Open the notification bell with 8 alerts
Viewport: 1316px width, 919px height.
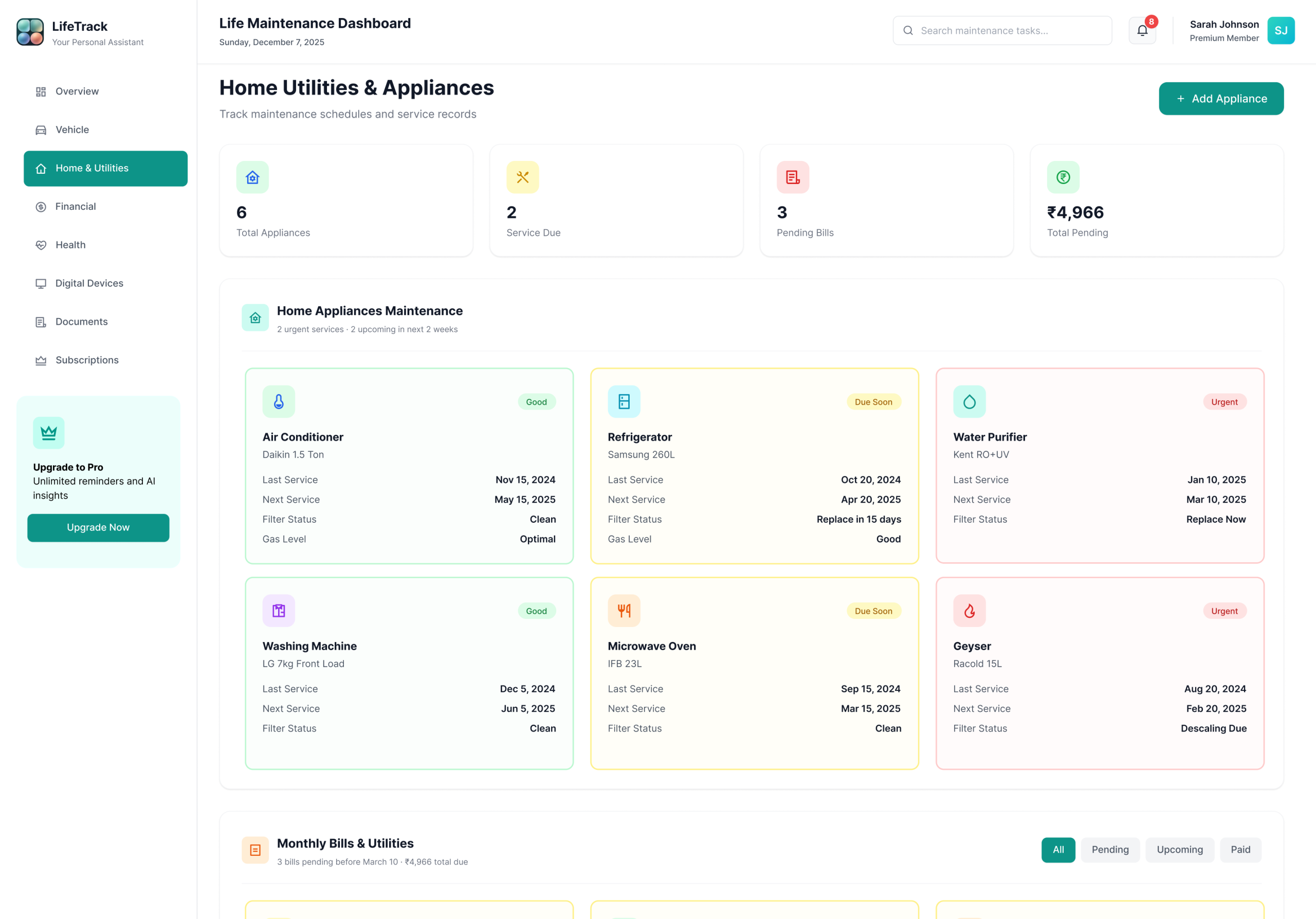pyautogui.click(x=1142, y=30)
